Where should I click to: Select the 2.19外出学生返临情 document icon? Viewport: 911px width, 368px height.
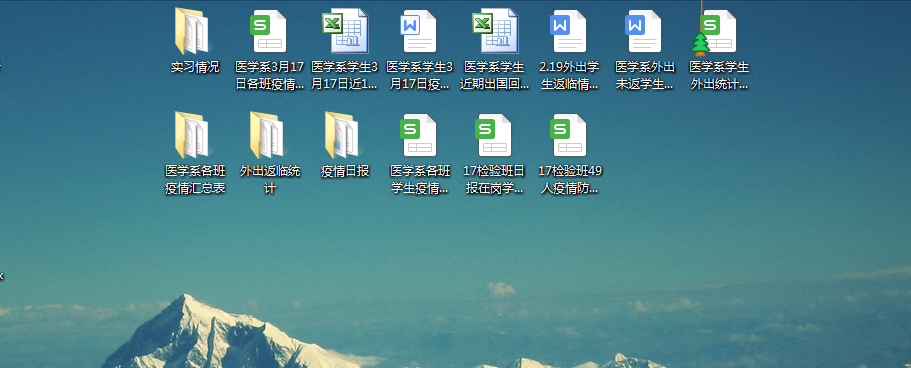pyautogui.click(x=569, y=31)
